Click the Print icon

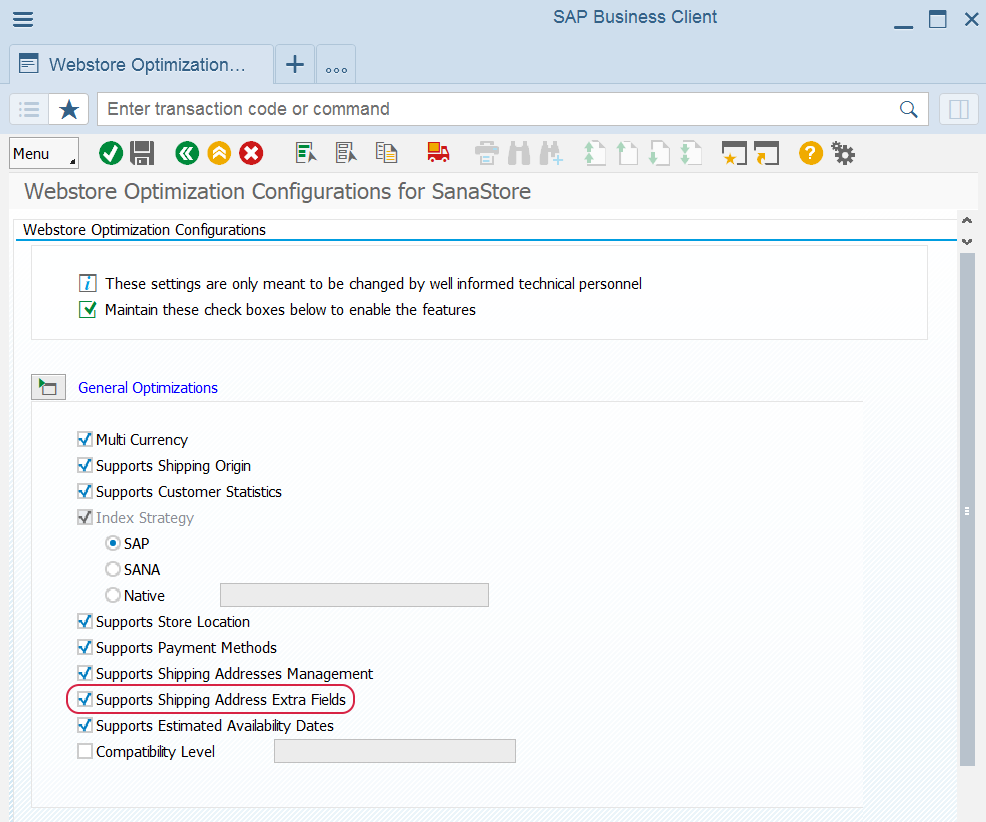(x=487, y=153)
